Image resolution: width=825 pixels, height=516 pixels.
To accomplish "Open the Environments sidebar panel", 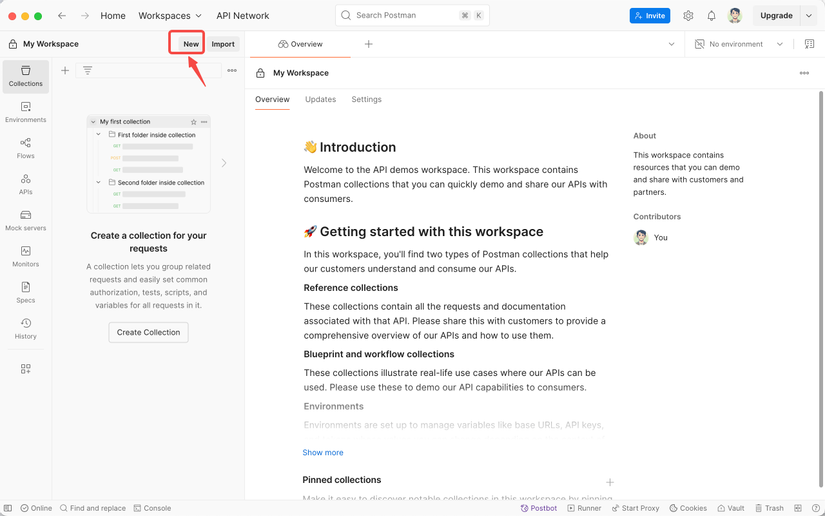I will 25,113.
